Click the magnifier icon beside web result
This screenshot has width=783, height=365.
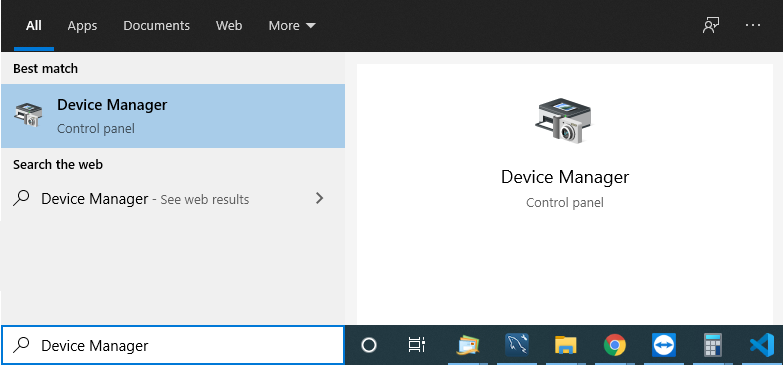tap(21, 198)
